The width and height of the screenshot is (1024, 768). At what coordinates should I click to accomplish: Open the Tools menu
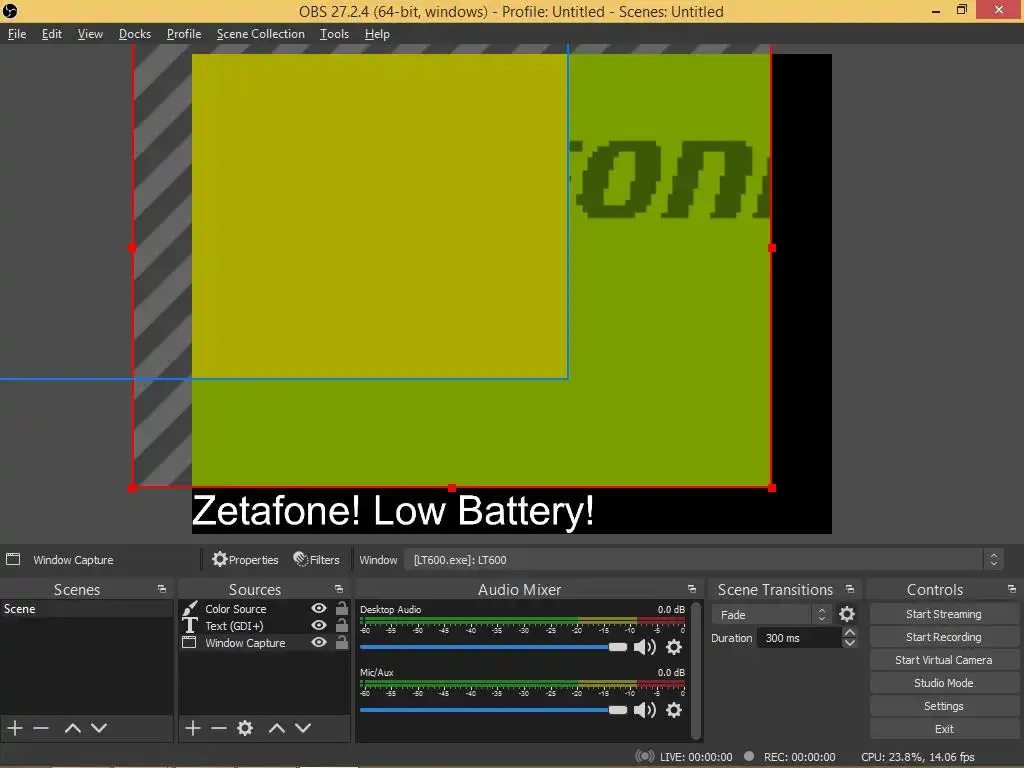334,34
